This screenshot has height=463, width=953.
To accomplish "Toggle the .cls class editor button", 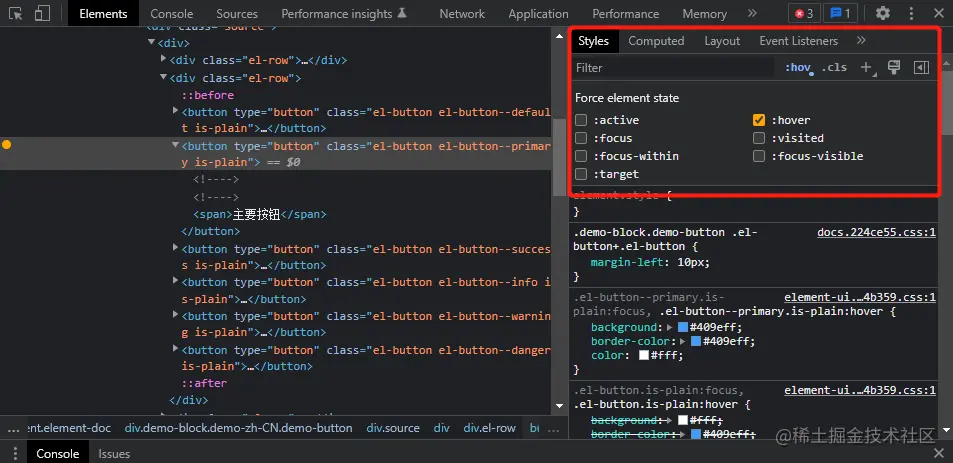I will [834, 67].
